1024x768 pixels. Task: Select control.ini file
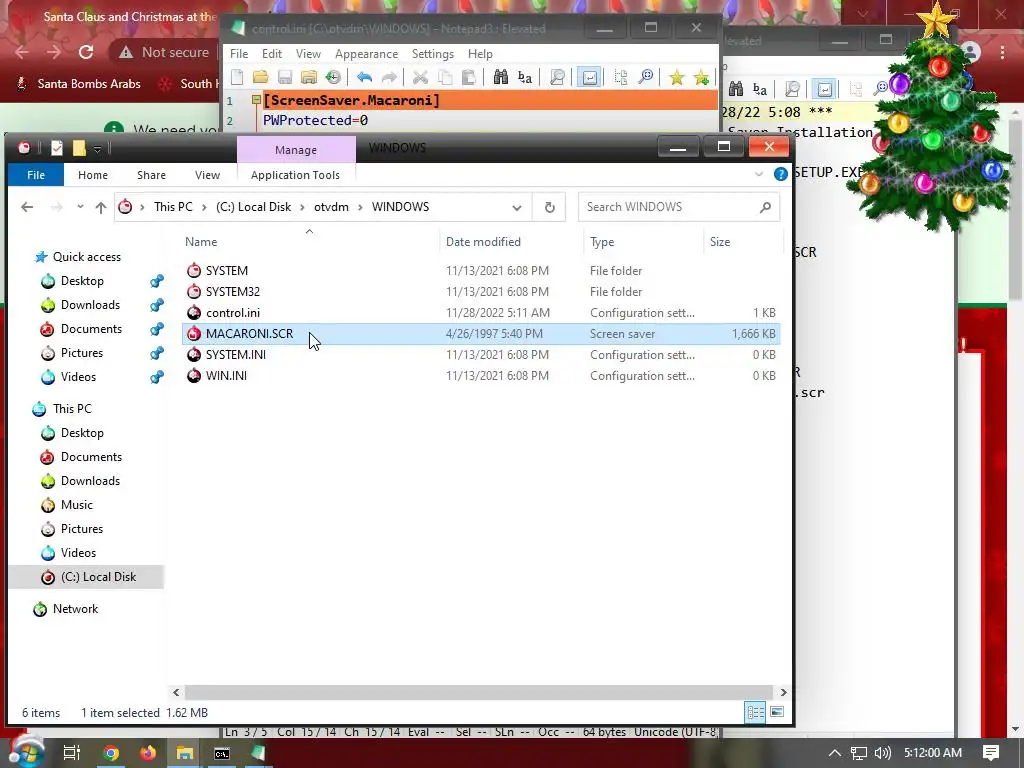click(481, 313)
